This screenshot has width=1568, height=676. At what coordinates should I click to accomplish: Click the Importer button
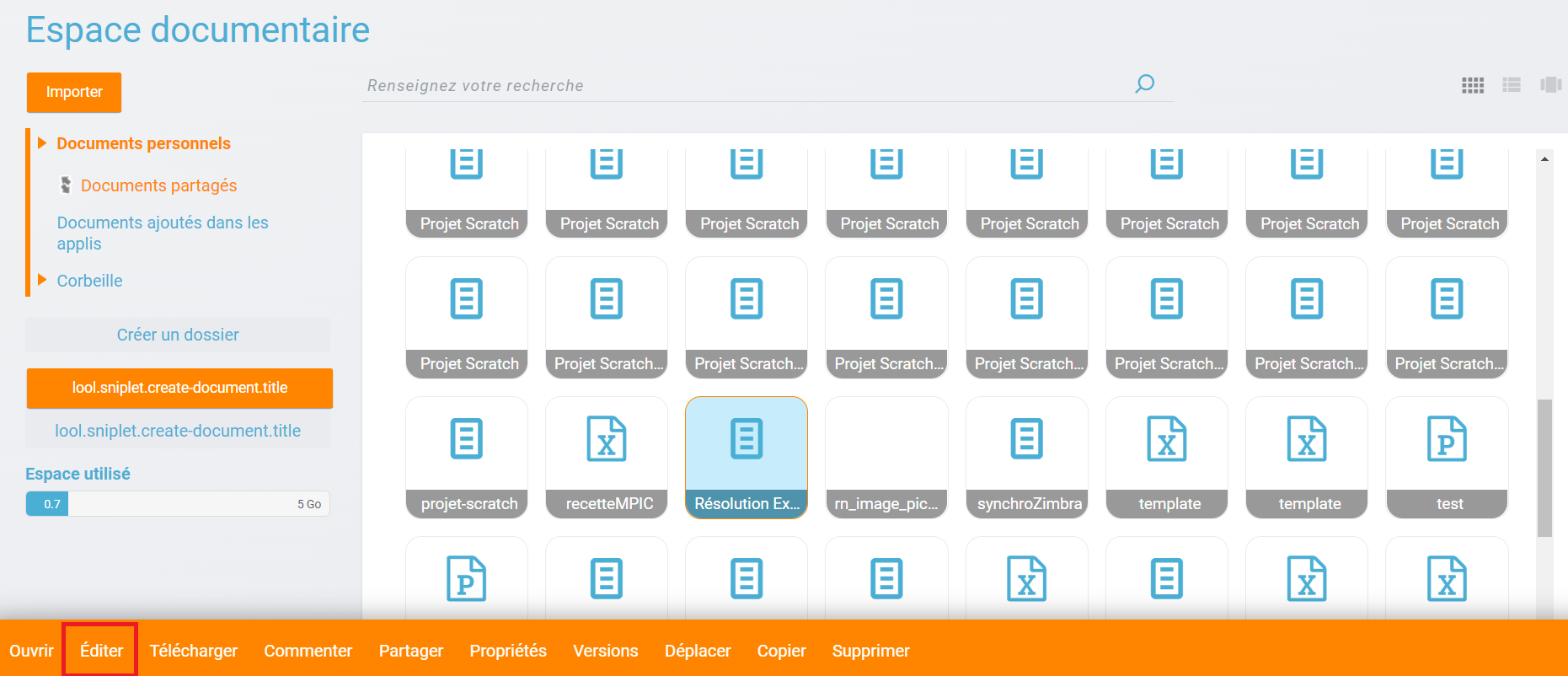(74, 92)
